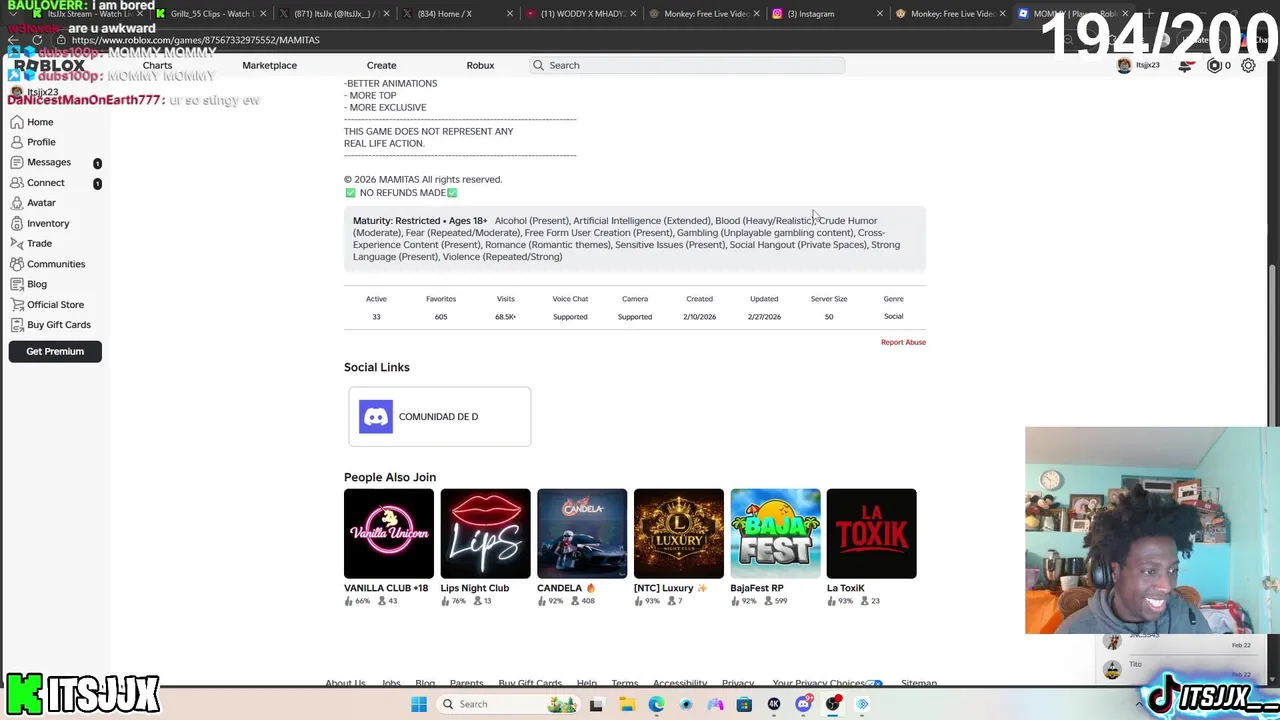
Task: Open BajaFest RP game thumbnail
Action: point(775,534)
